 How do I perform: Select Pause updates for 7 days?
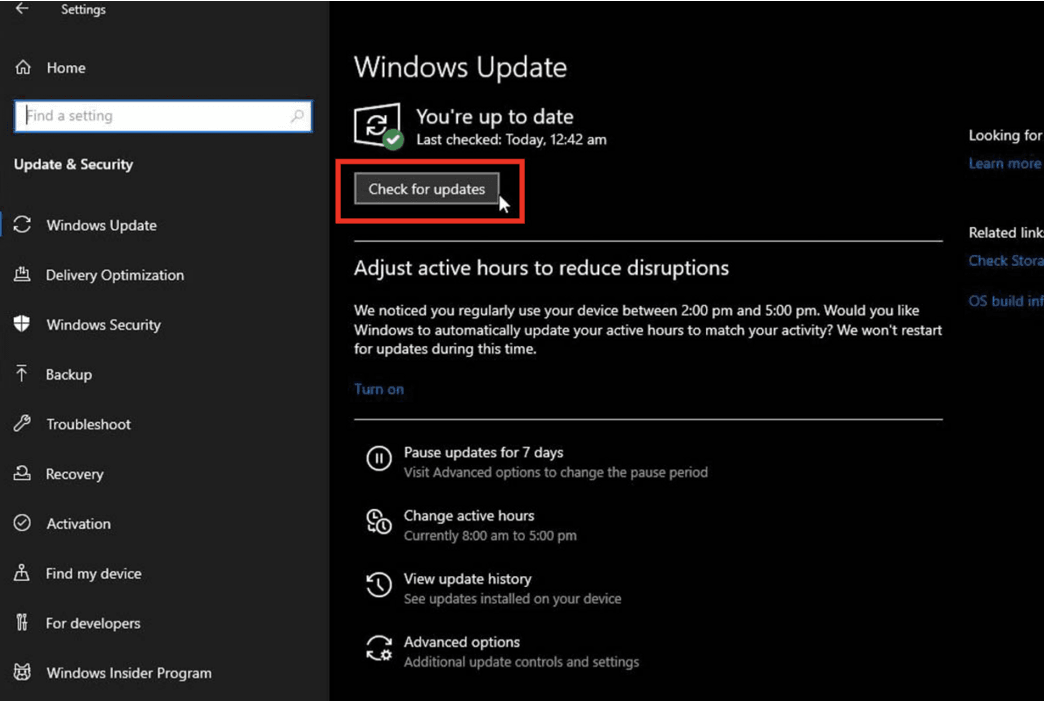point(483,453)
